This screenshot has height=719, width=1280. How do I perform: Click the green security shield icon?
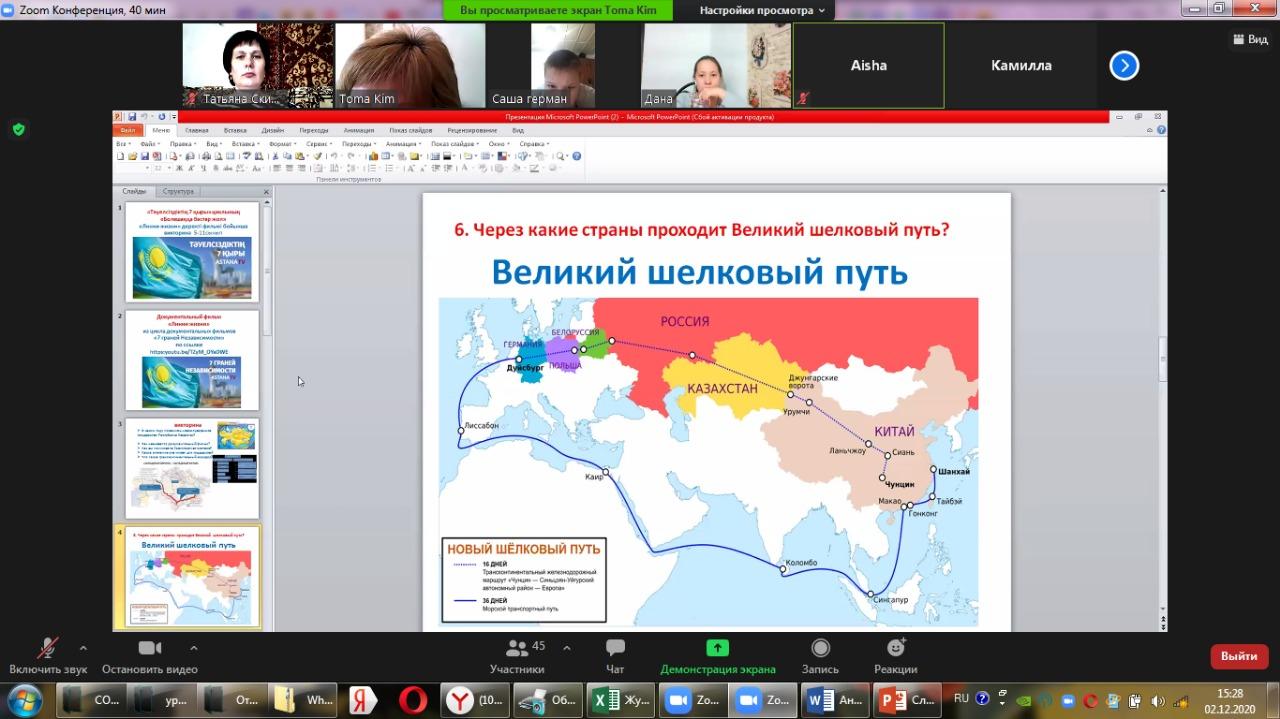[19, 129]
